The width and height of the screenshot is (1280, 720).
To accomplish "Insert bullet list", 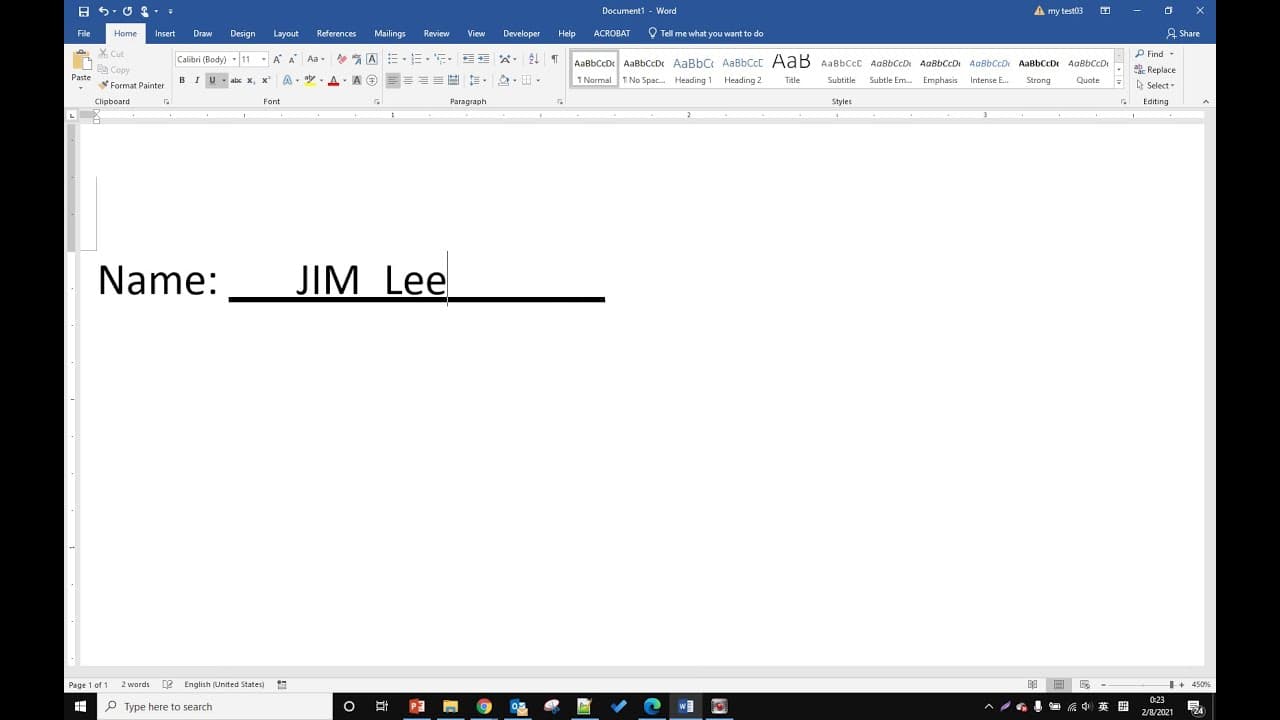I will 392,59.
